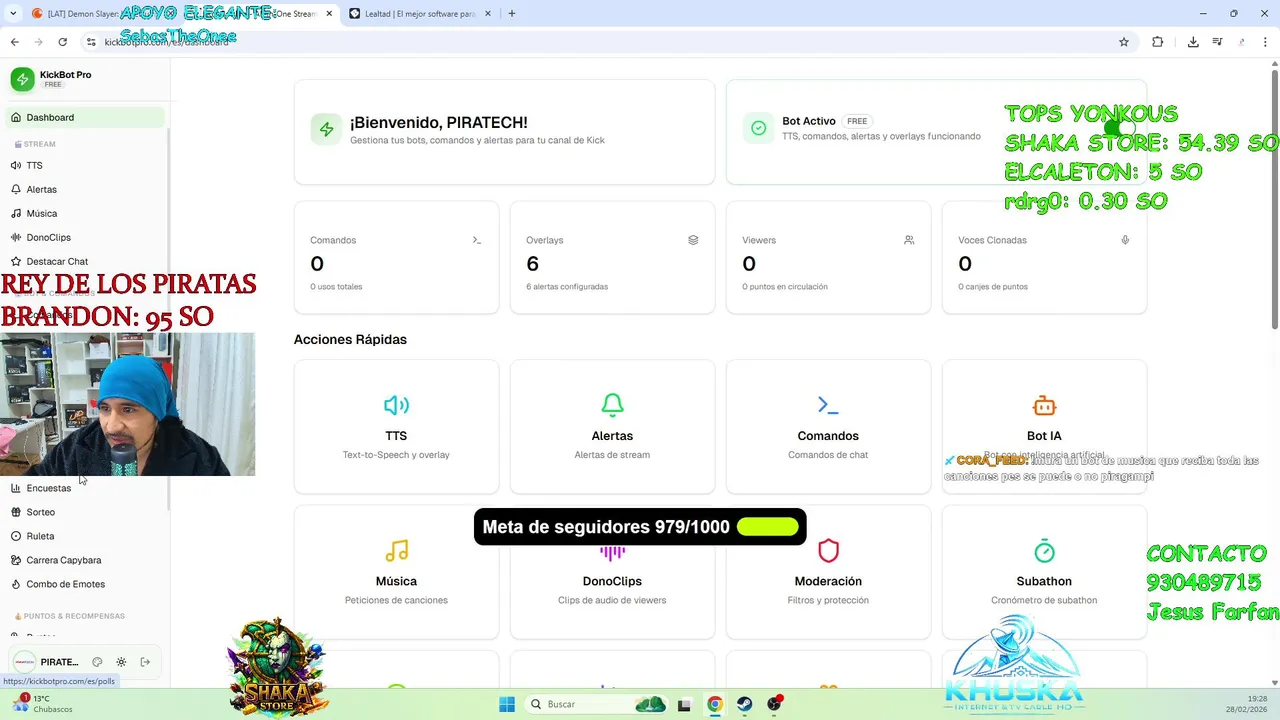The width and height of the screenshot is (1280, 720).
Task: Click the site information icon in address bar
Action: coord(91,42)
